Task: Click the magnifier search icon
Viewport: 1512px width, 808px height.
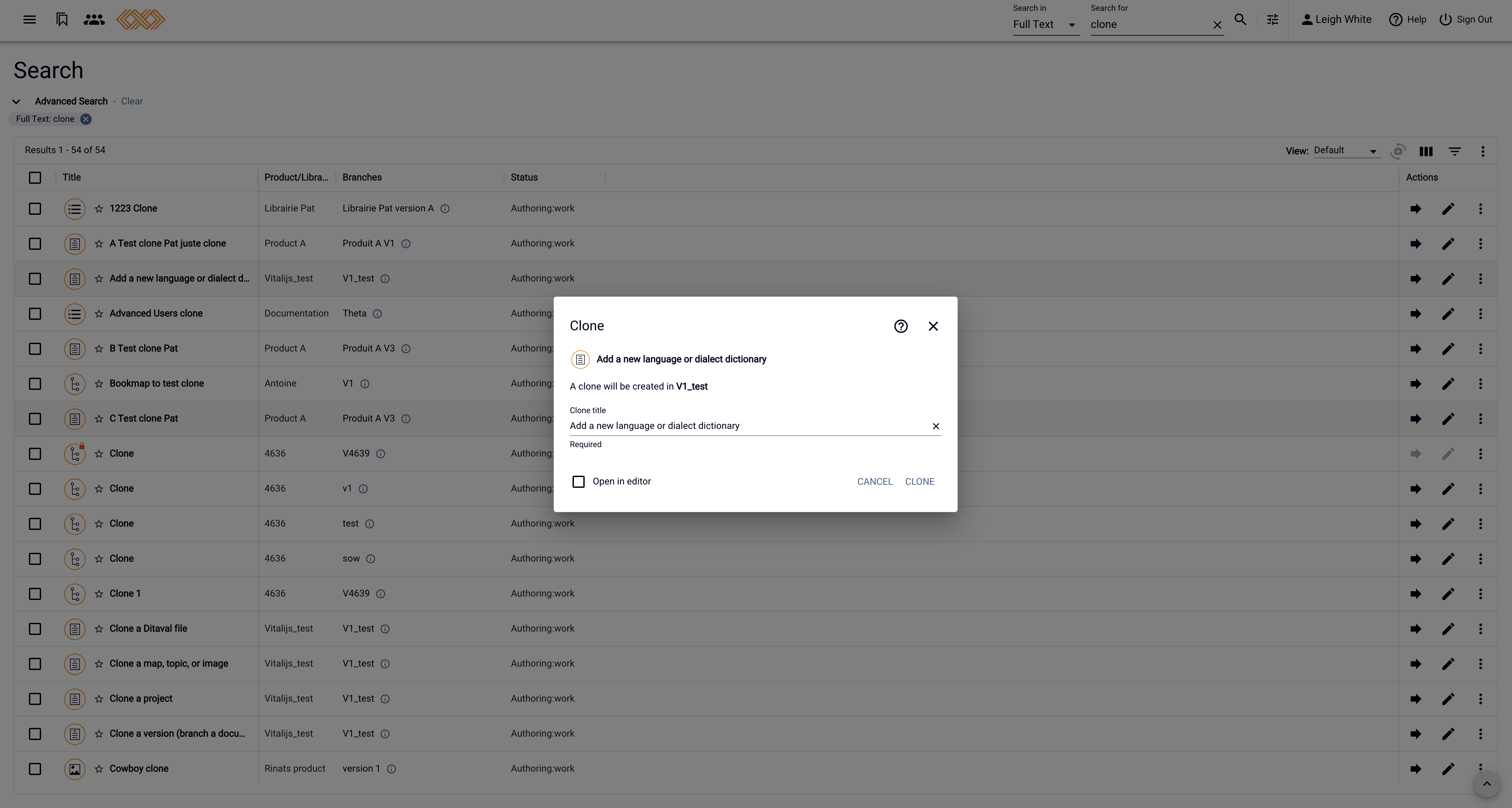Action: coord(1240,20)
